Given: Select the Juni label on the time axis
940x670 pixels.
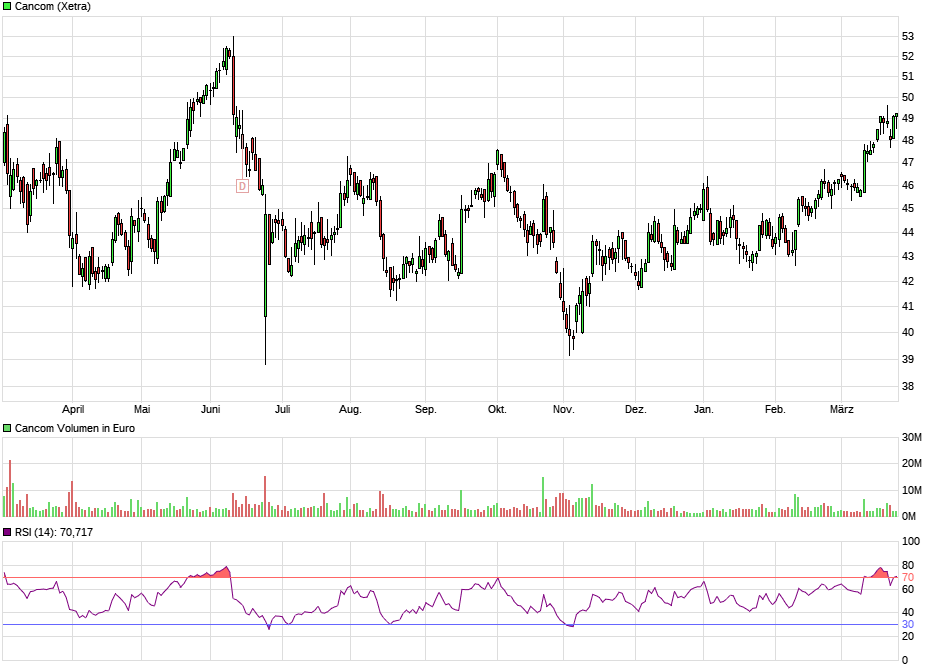Looking at the screenshot, I should point(211,408).
